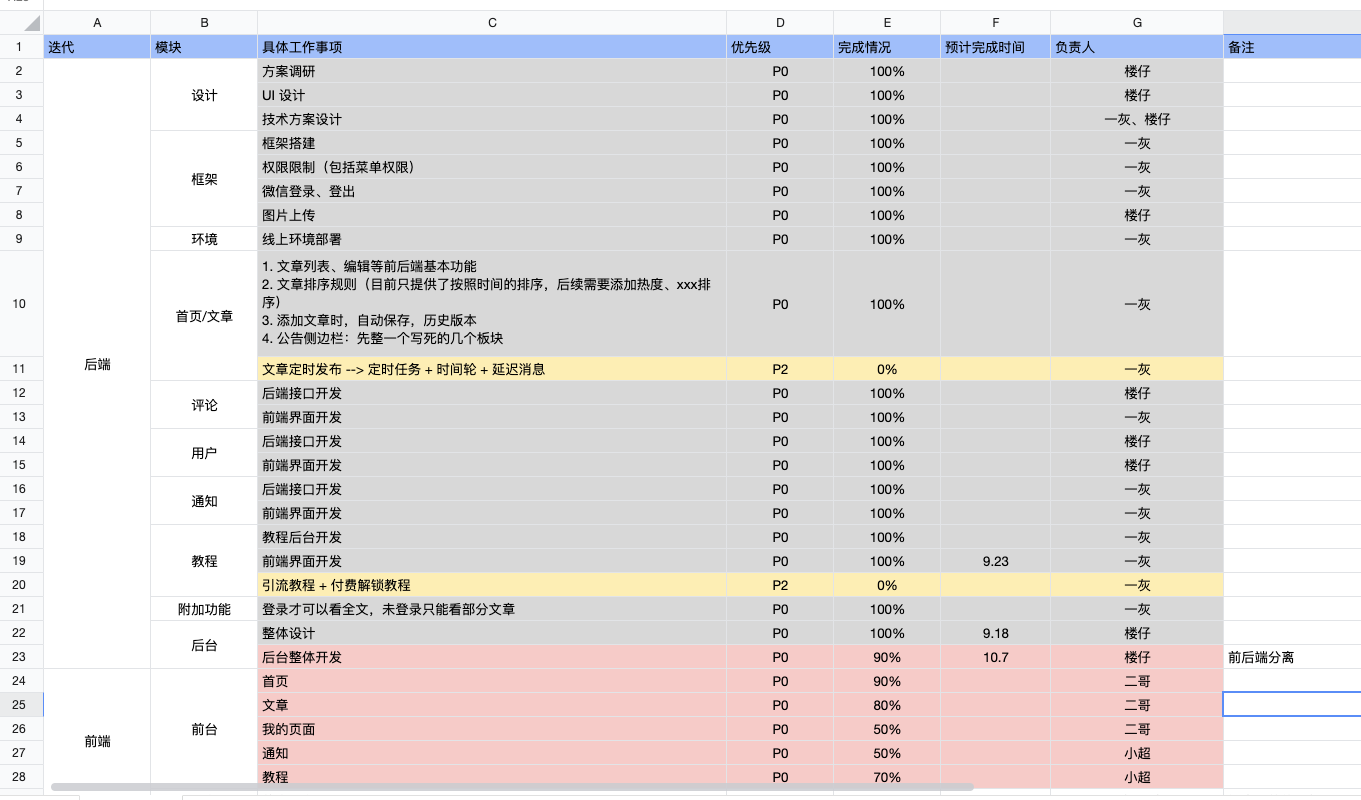The image size is (1361, 800).
Task: Click the 首页/文章 module cell
Action: point(204,316)
